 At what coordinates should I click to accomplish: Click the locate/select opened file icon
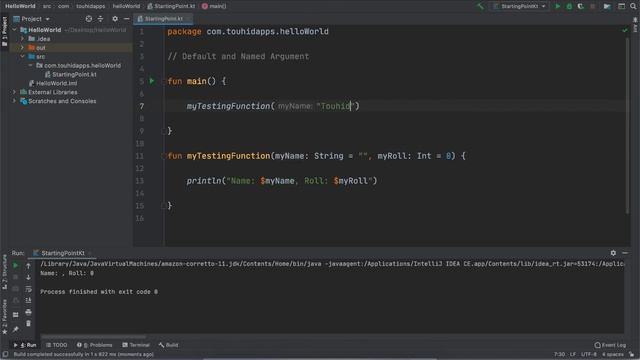point(89,19)
